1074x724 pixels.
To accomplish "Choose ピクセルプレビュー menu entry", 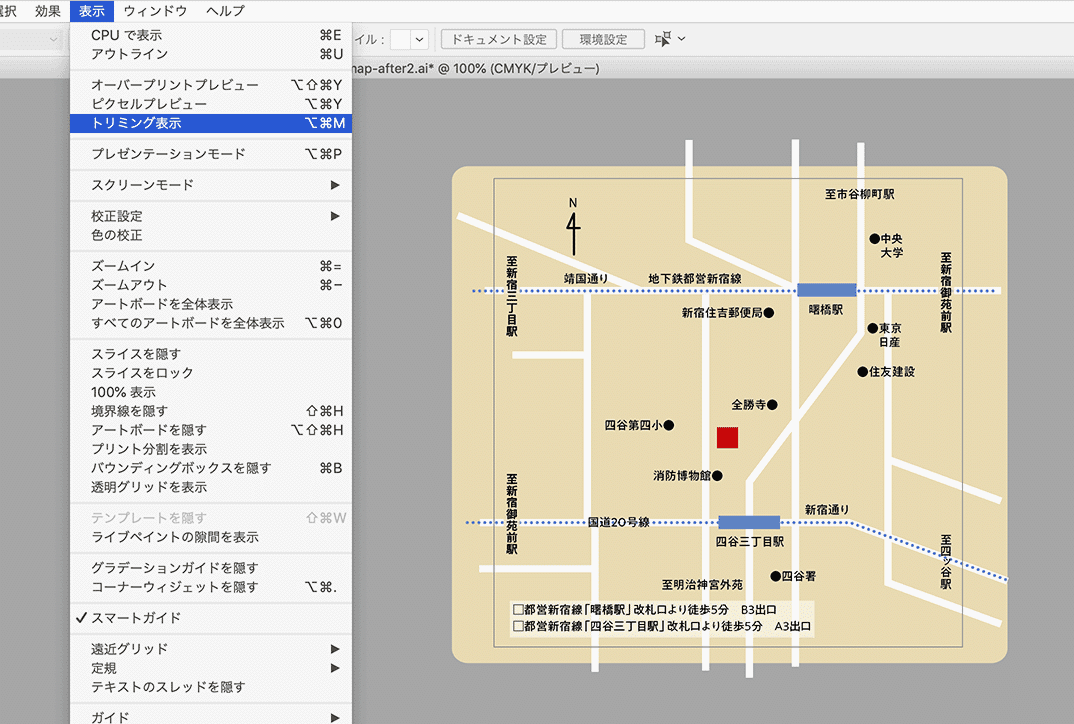I will point(211,104).
